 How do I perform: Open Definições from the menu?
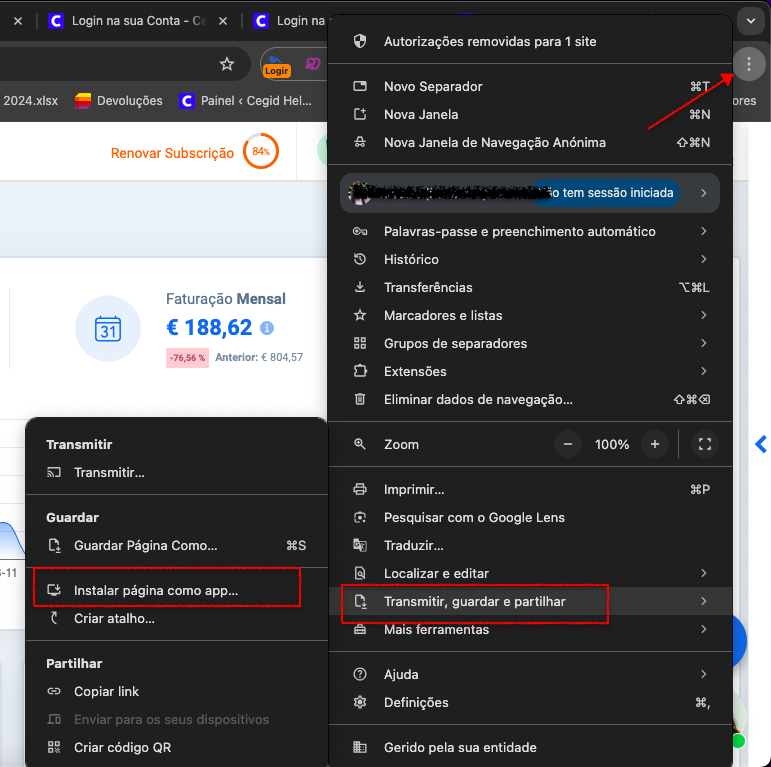[x=416, y=702]
